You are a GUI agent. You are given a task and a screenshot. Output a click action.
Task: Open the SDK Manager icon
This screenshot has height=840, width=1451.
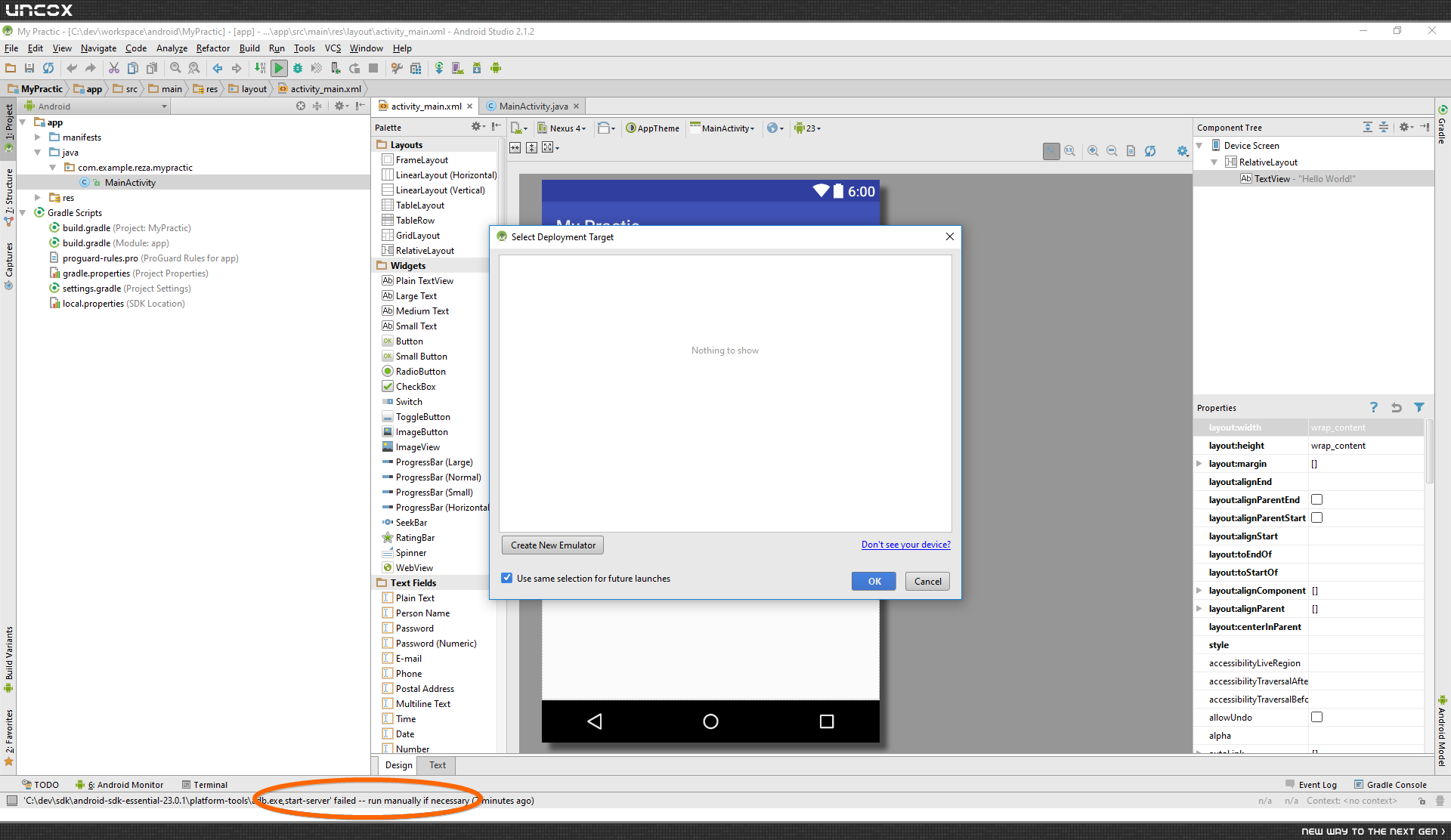point(477,68)
